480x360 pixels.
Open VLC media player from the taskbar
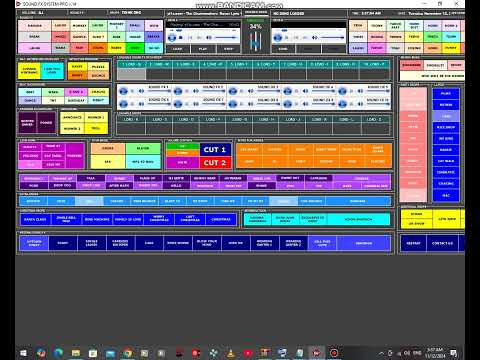click(x=231, y=353)
